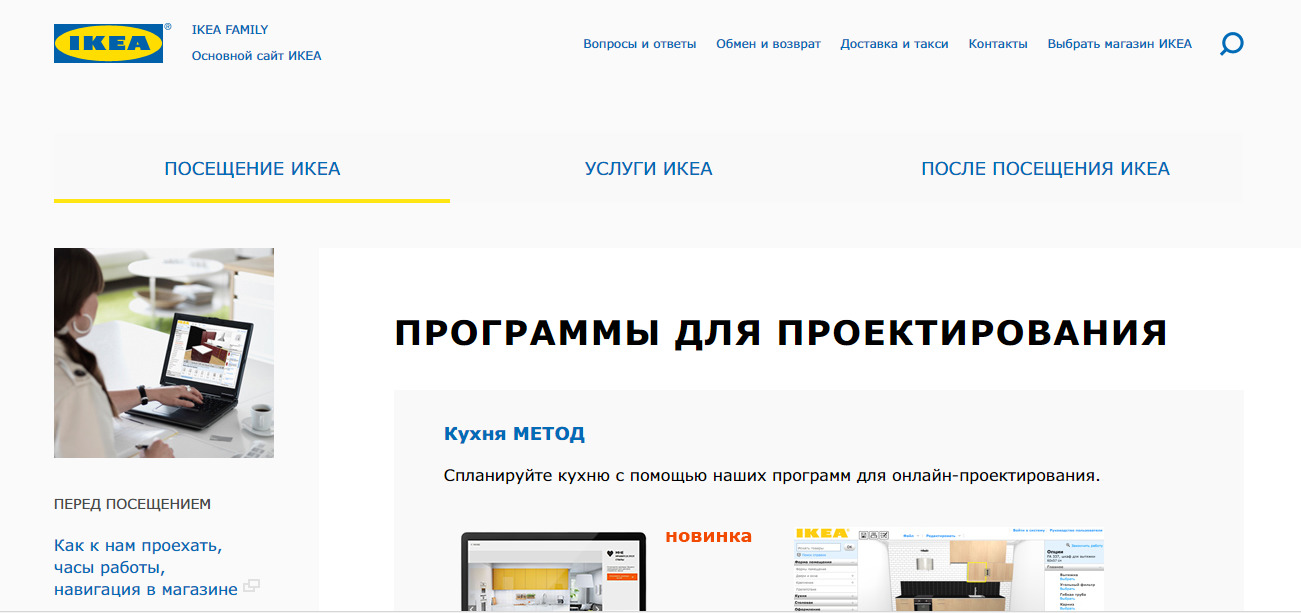Select Обмен и возврат in top menu
The width and height of the screenshot is (1301, 613).
click(768, 44)
